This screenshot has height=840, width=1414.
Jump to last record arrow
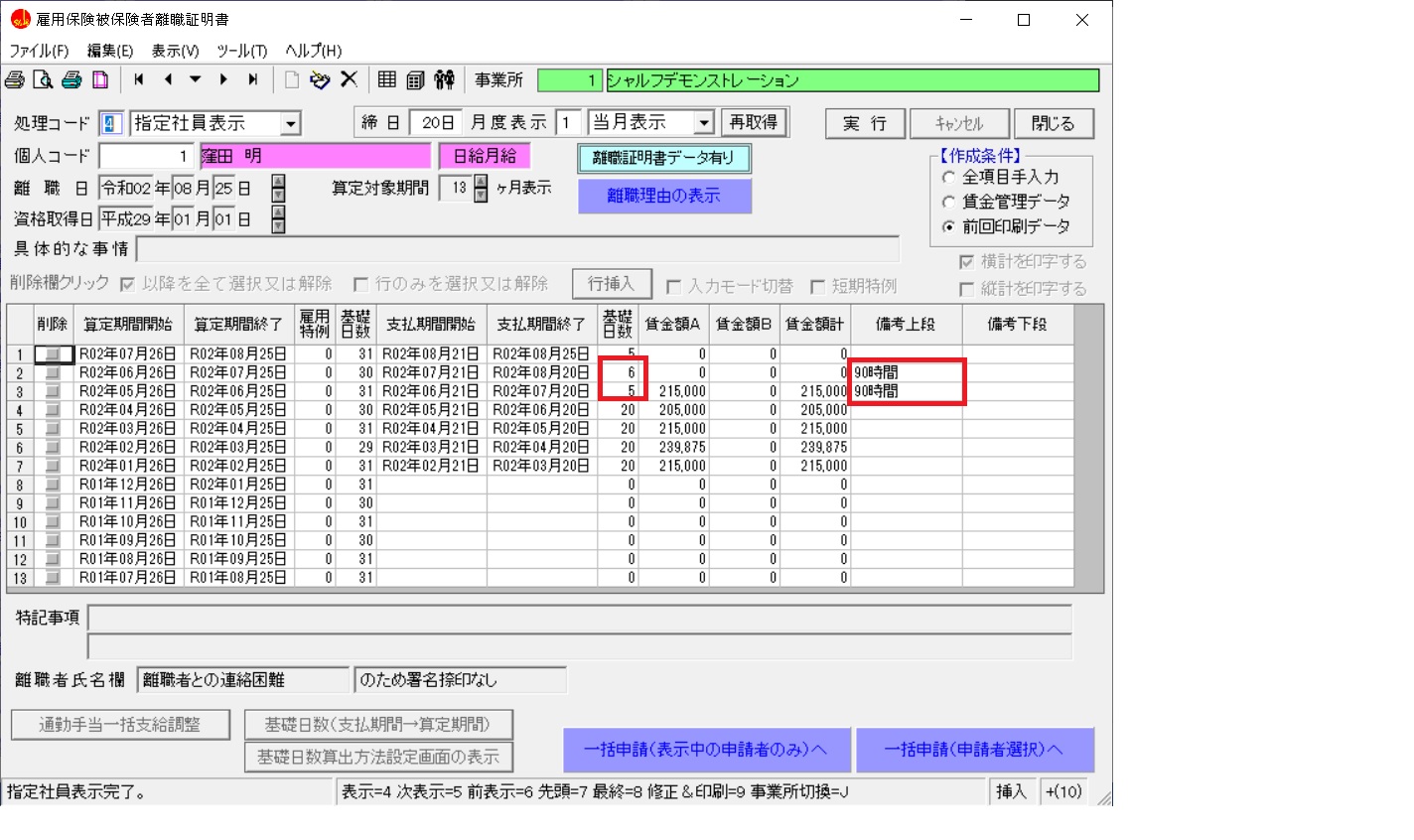(x=253, y=79)
